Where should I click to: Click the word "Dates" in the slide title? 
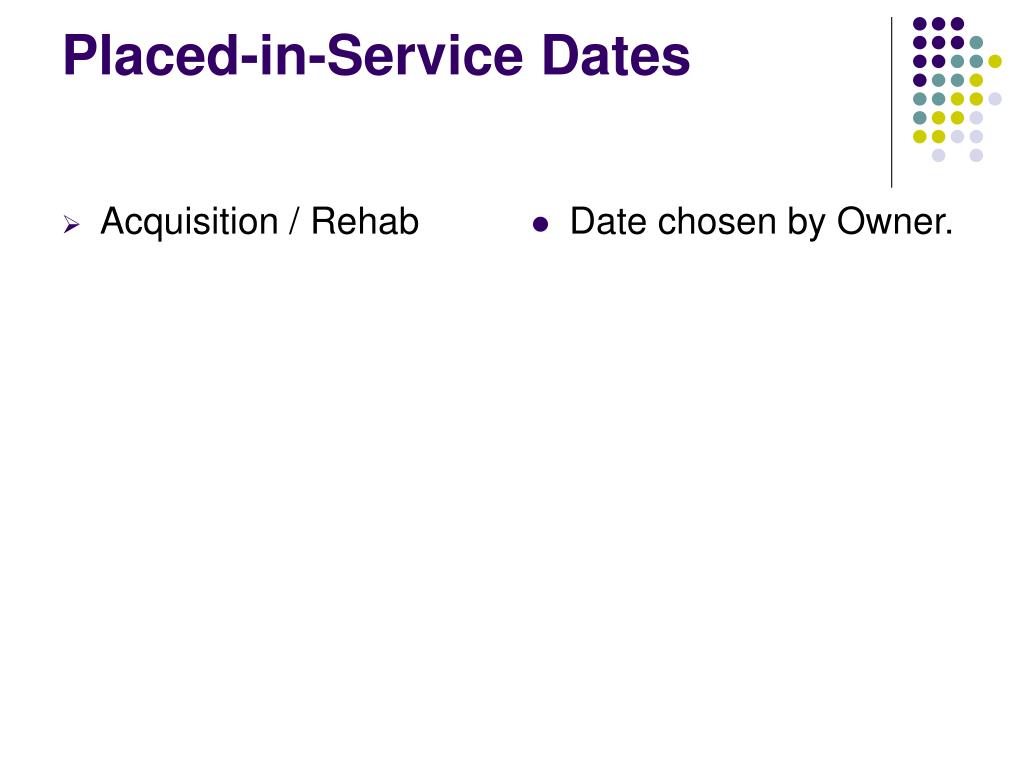[615, 56]
